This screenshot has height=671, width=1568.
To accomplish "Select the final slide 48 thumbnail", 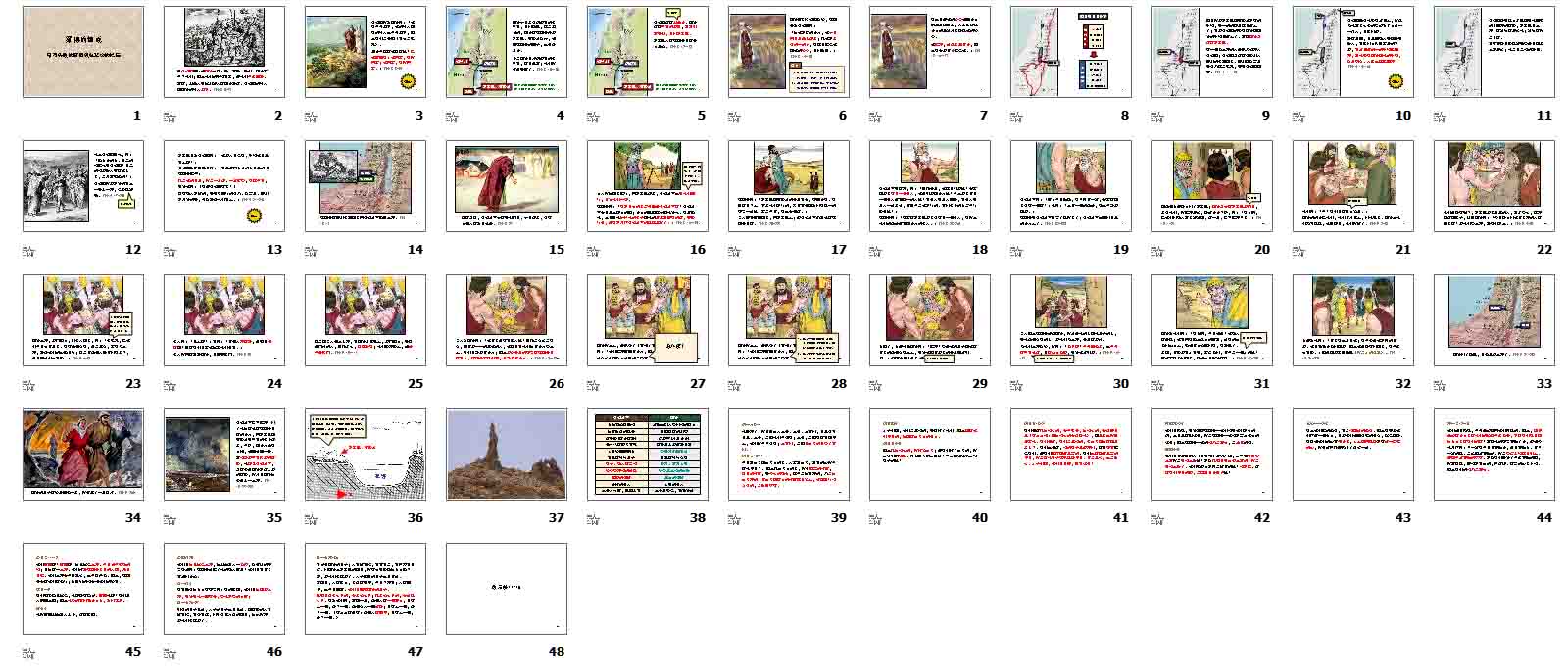I will pos(507,589).
